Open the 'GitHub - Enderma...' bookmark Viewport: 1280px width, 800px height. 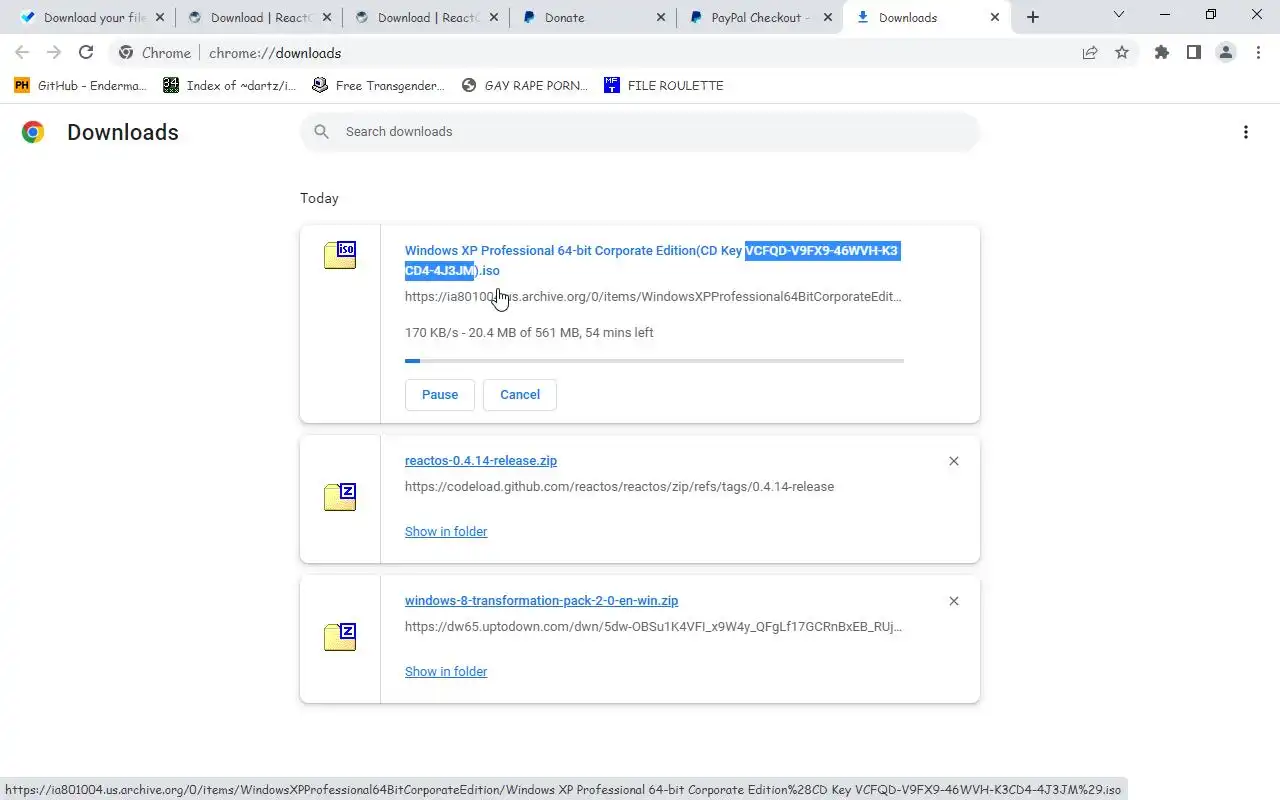(x=80, y=86)
